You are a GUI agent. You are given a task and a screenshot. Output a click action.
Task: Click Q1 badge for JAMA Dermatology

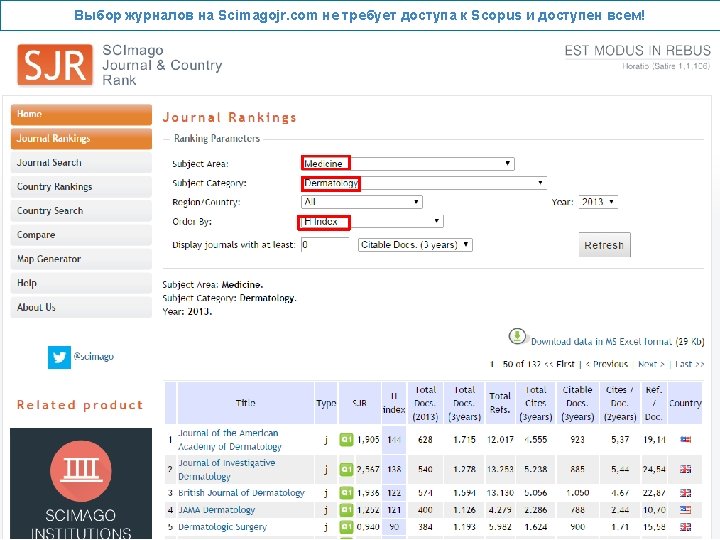[x=346, y=510]
